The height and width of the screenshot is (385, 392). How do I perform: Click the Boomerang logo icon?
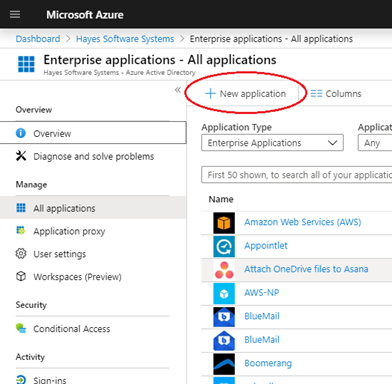[x=224, y=364]
